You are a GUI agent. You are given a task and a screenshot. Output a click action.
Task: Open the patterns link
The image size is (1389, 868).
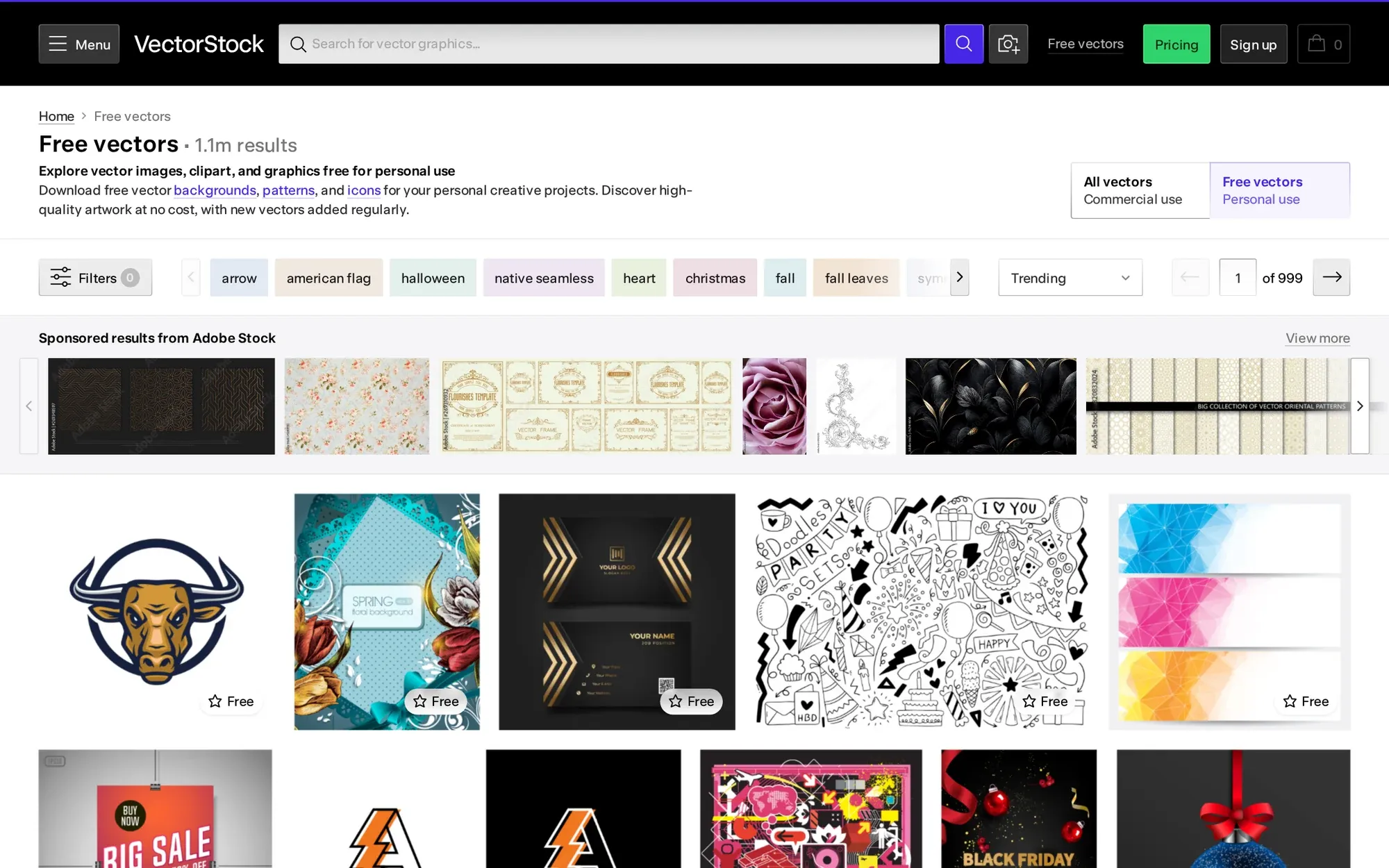(288, 190)
